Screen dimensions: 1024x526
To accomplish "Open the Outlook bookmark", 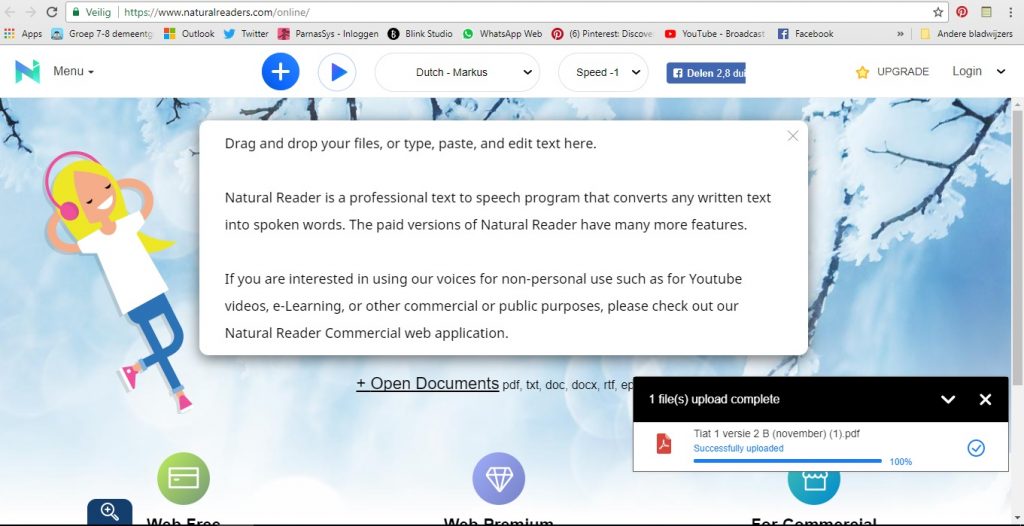I will pos(189,33).
